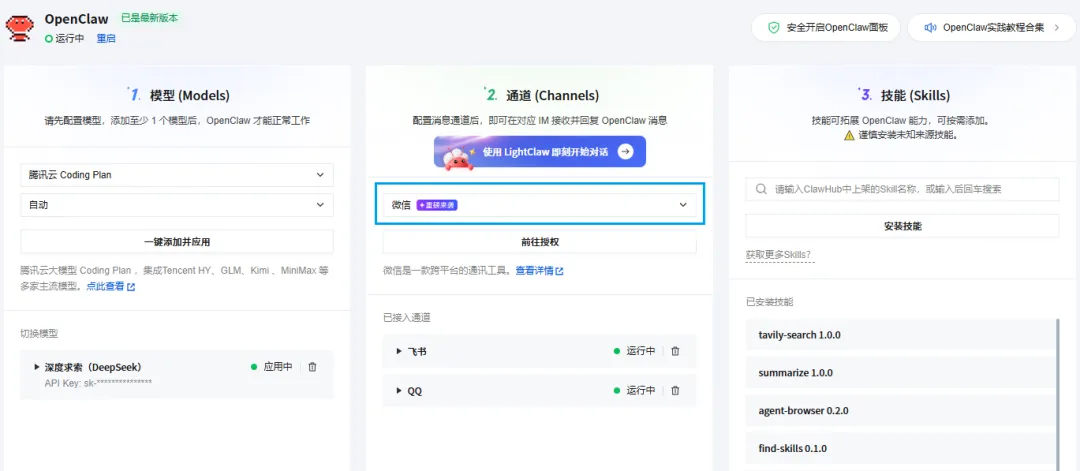This screenshot has height=471, width=1080.
Task: Click the warning triangle icon in Skills
Action: click(849, 136)
